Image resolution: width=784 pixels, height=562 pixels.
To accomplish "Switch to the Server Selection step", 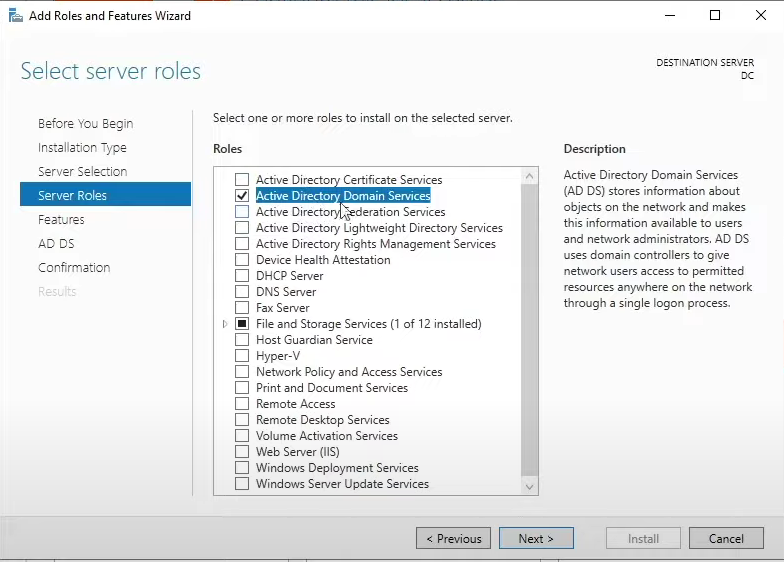I will click(82, 172).
